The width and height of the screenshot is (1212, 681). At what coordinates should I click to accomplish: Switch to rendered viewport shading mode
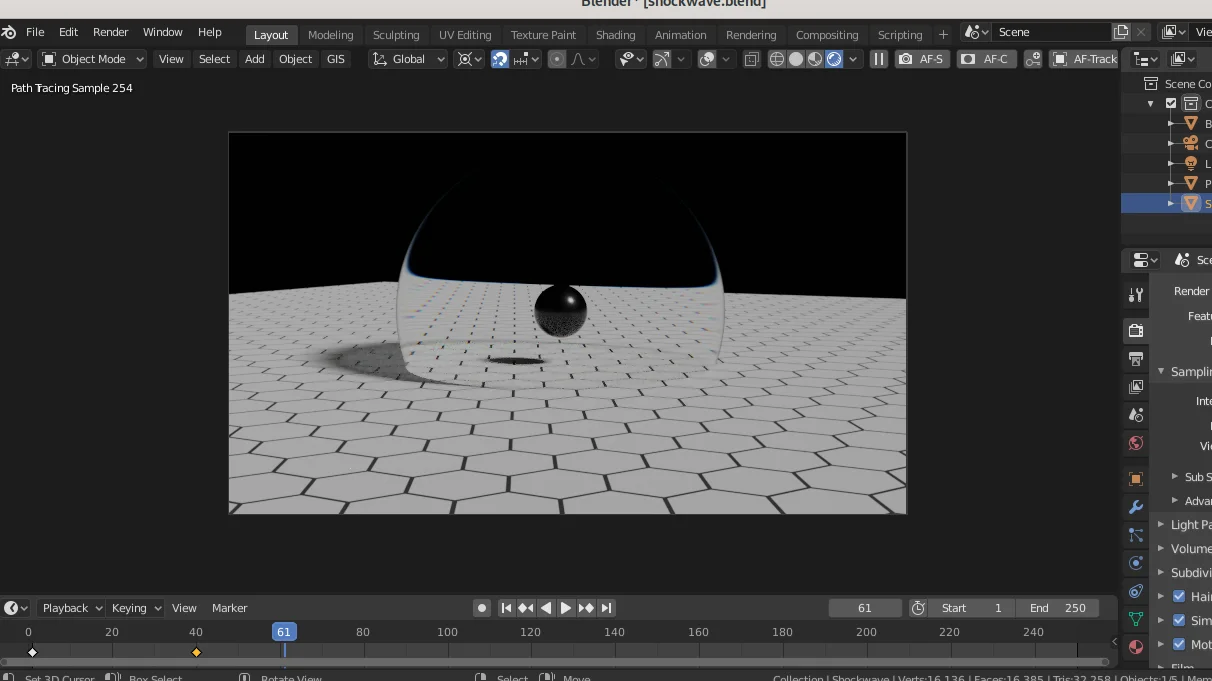(834, 59)
